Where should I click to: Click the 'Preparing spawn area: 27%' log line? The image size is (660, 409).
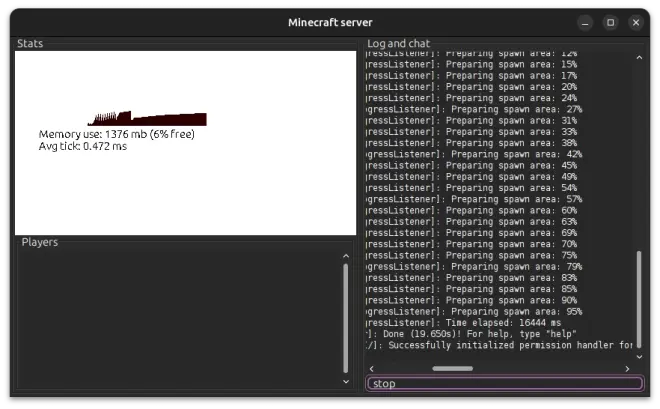click(x=474, y=109)
